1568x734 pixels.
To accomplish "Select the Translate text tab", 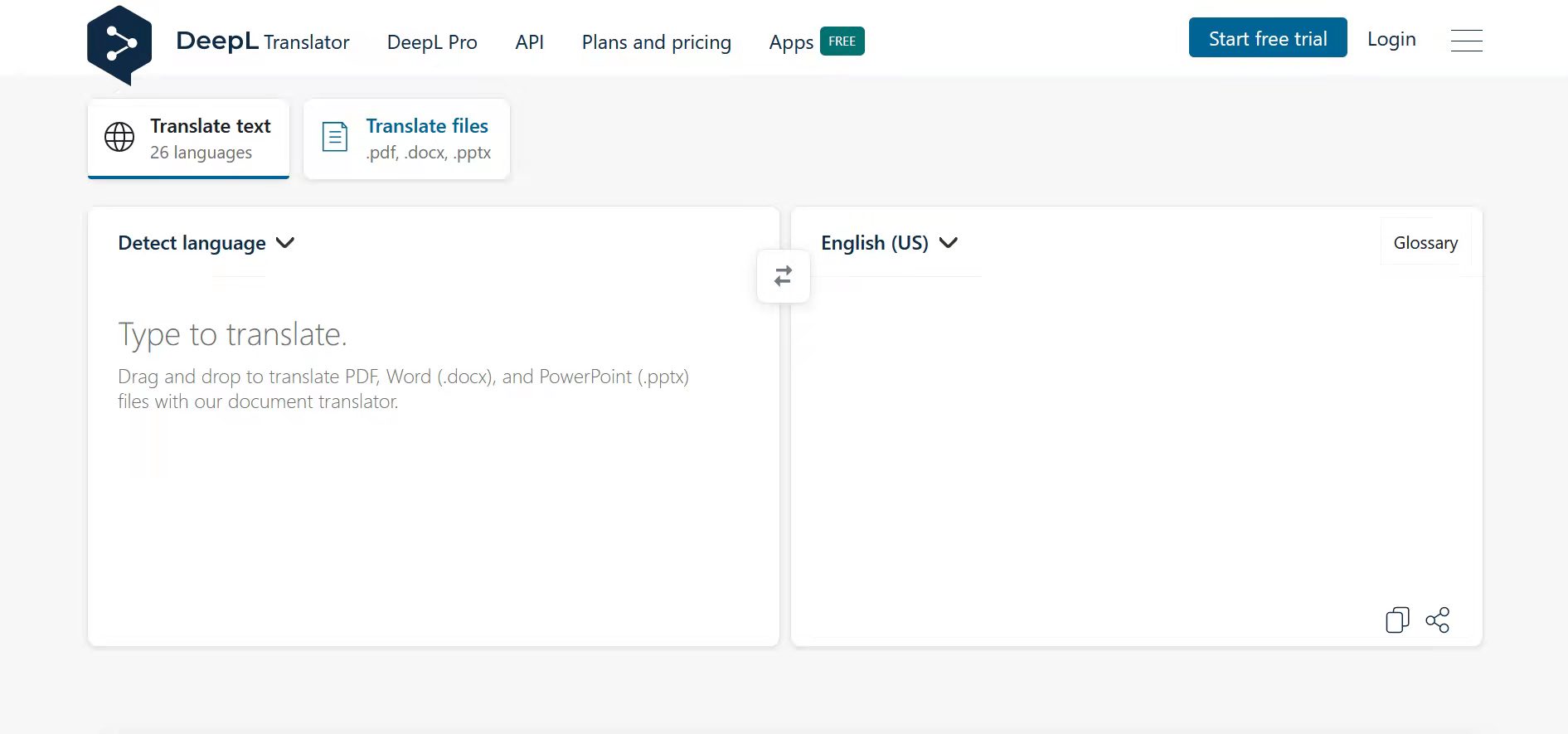I will click(x=188, y=139).
